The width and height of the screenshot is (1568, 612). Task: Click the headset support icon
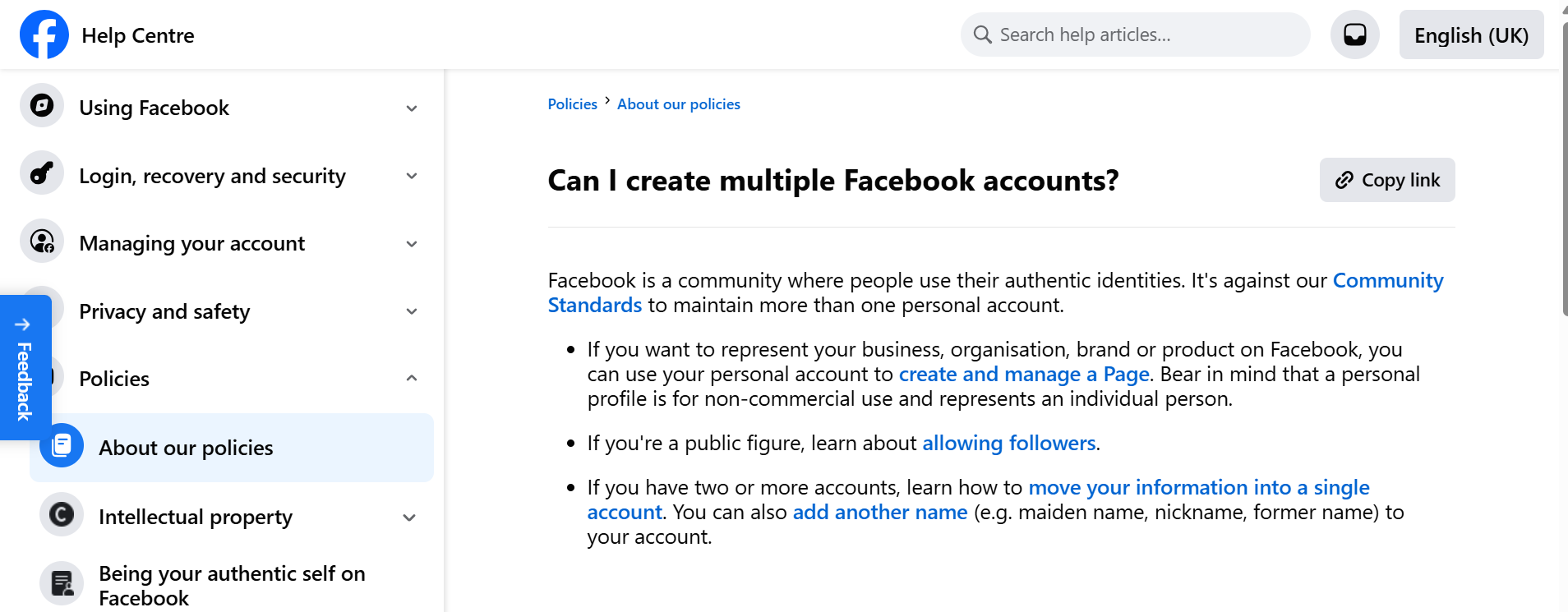point(1353,35)
